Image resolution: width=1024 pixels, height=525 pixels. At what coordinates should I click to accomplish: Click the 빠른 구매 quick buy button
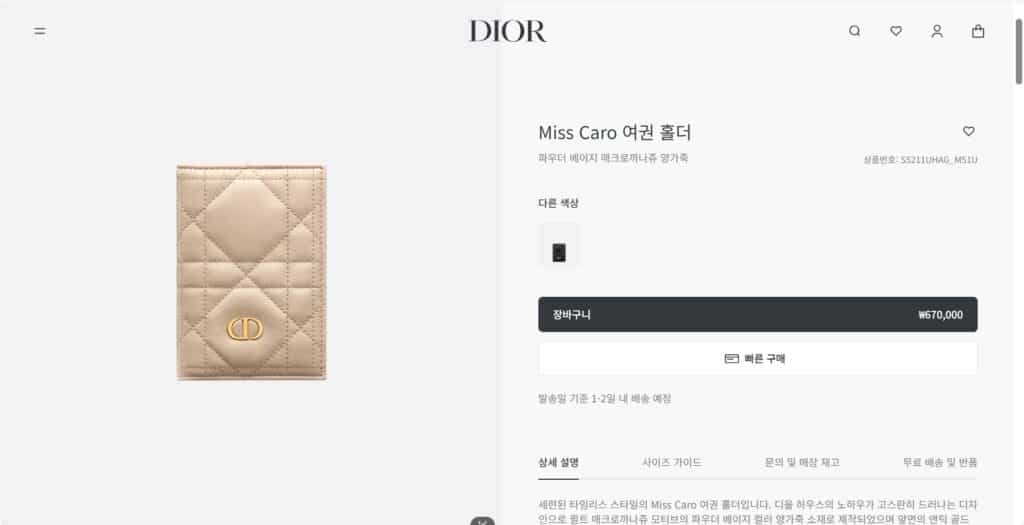(x=758, y=358)
